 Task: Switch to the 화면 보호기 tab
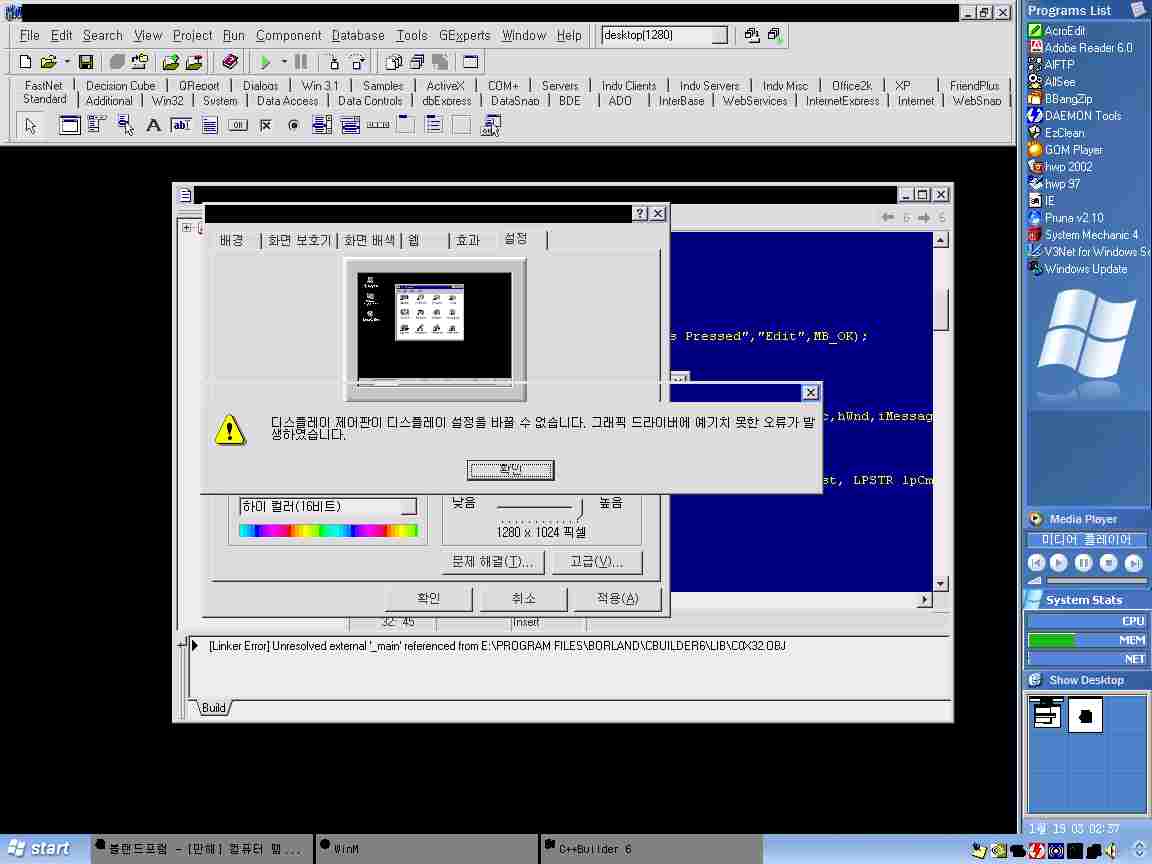(298, 241)
